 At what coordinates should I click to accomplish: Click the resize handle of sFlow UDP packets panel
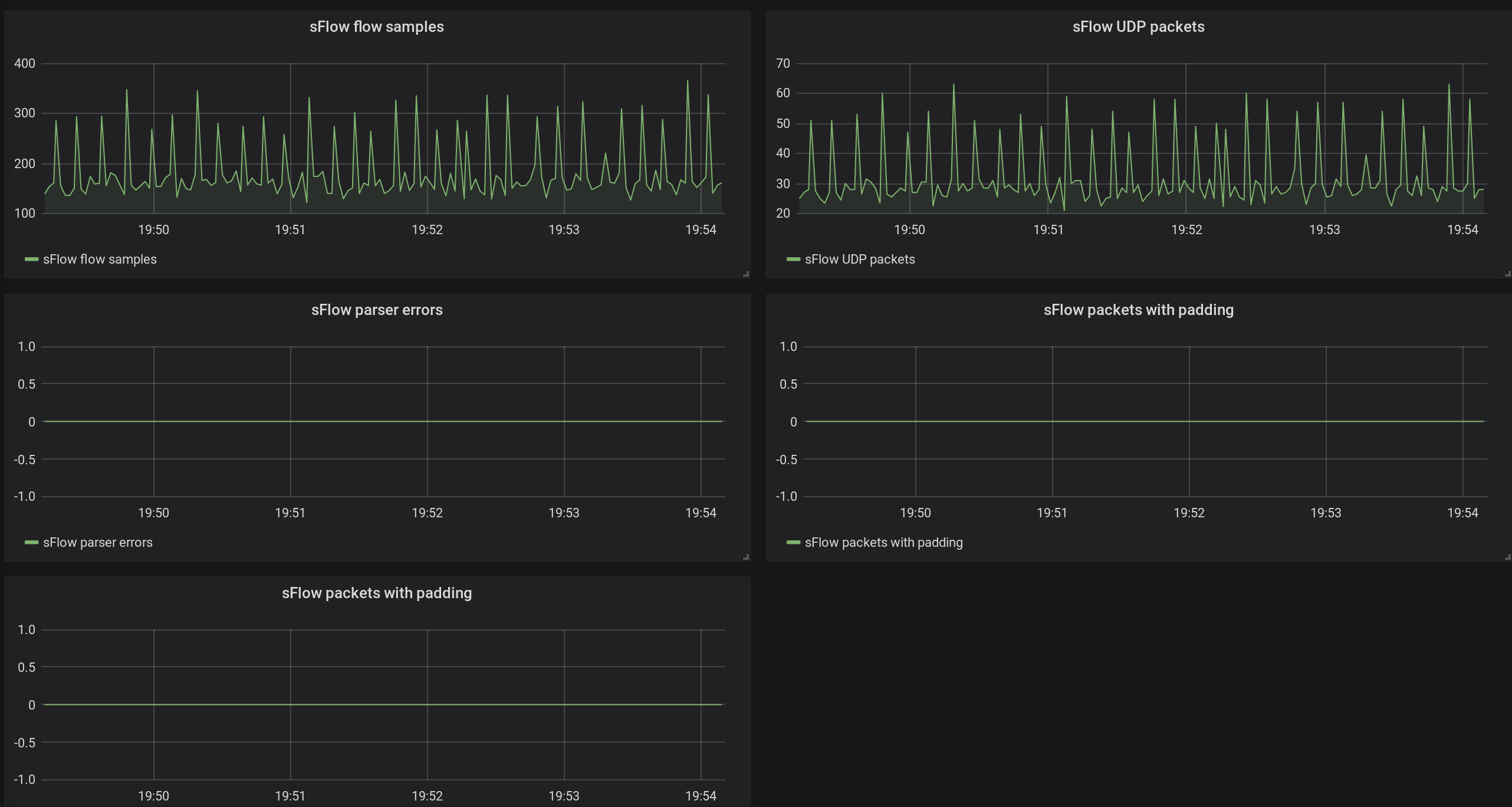click(1508, 274)
